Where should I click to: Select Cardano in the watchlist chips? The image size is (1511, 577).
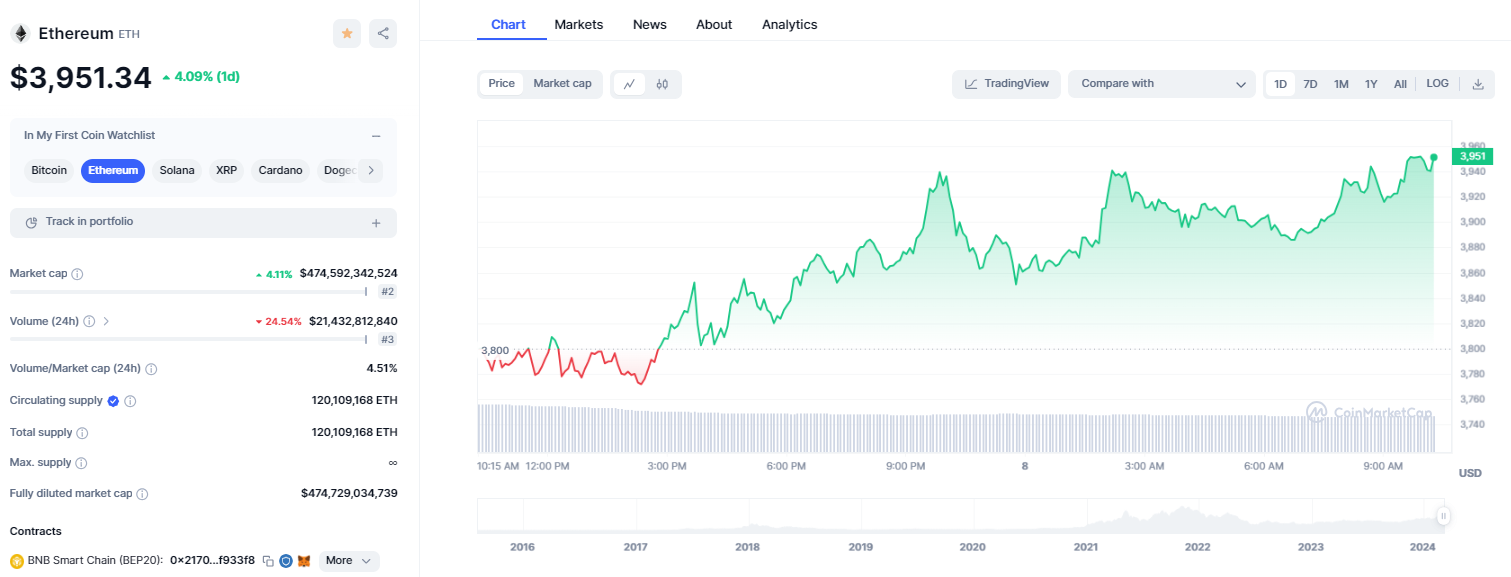(x=280, y=170)
